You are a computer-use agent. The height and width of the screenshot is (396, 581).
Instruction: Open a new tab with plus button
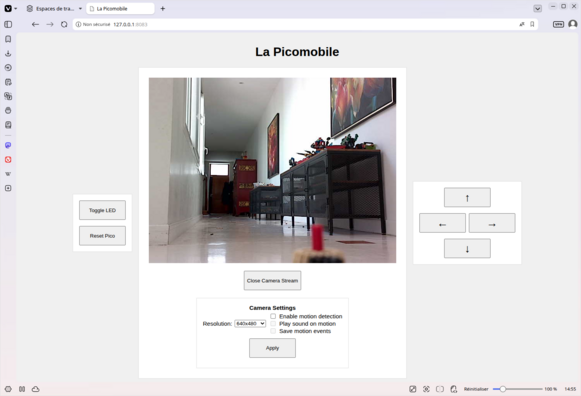tap(163, 9)
